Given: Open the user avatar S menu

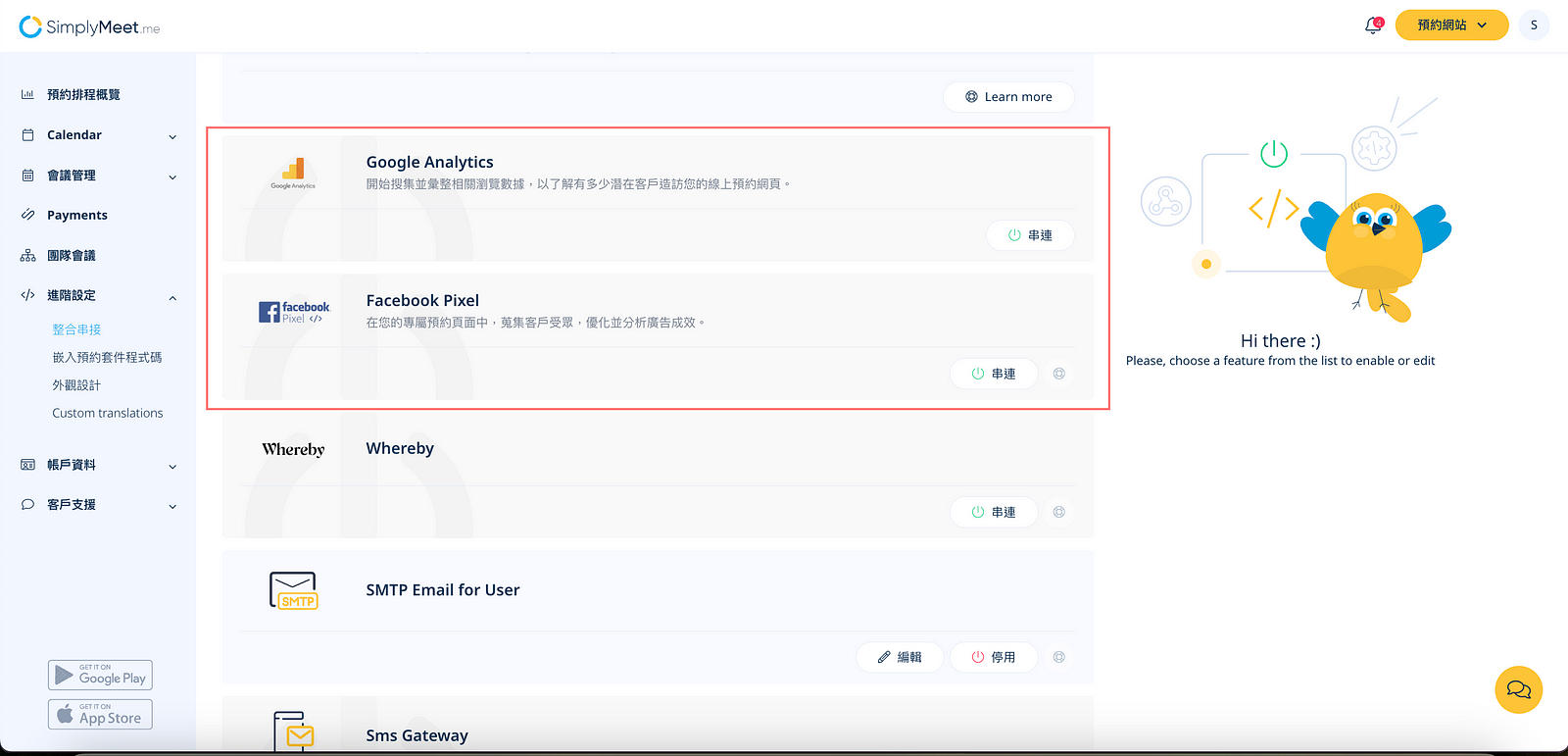Looking at the screenshot, I should pos(1534,25).
